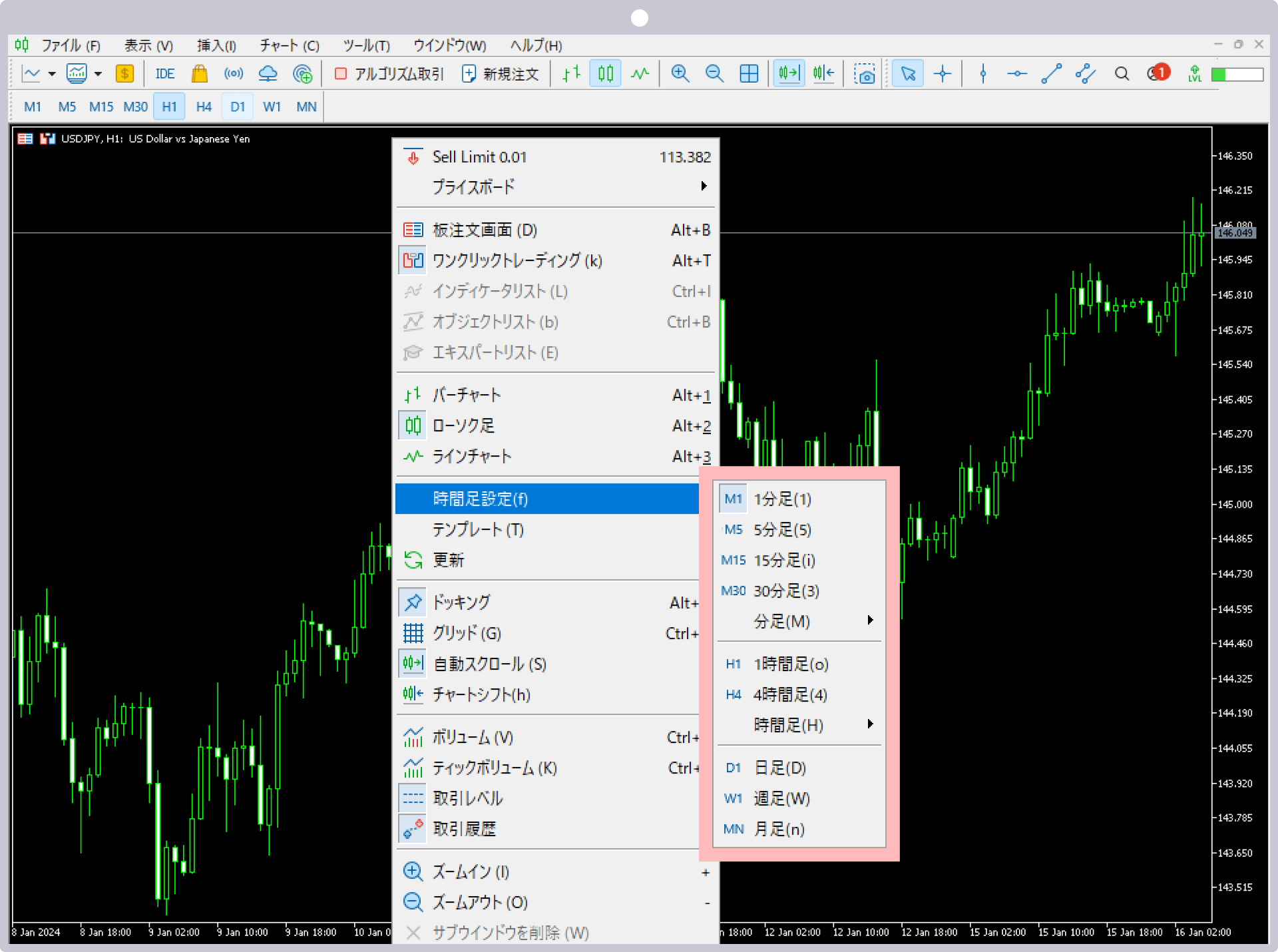This screenshot has width=1278, height=952.
Task: Switch toolbar to line chart
Action: (x=640, y=74)
